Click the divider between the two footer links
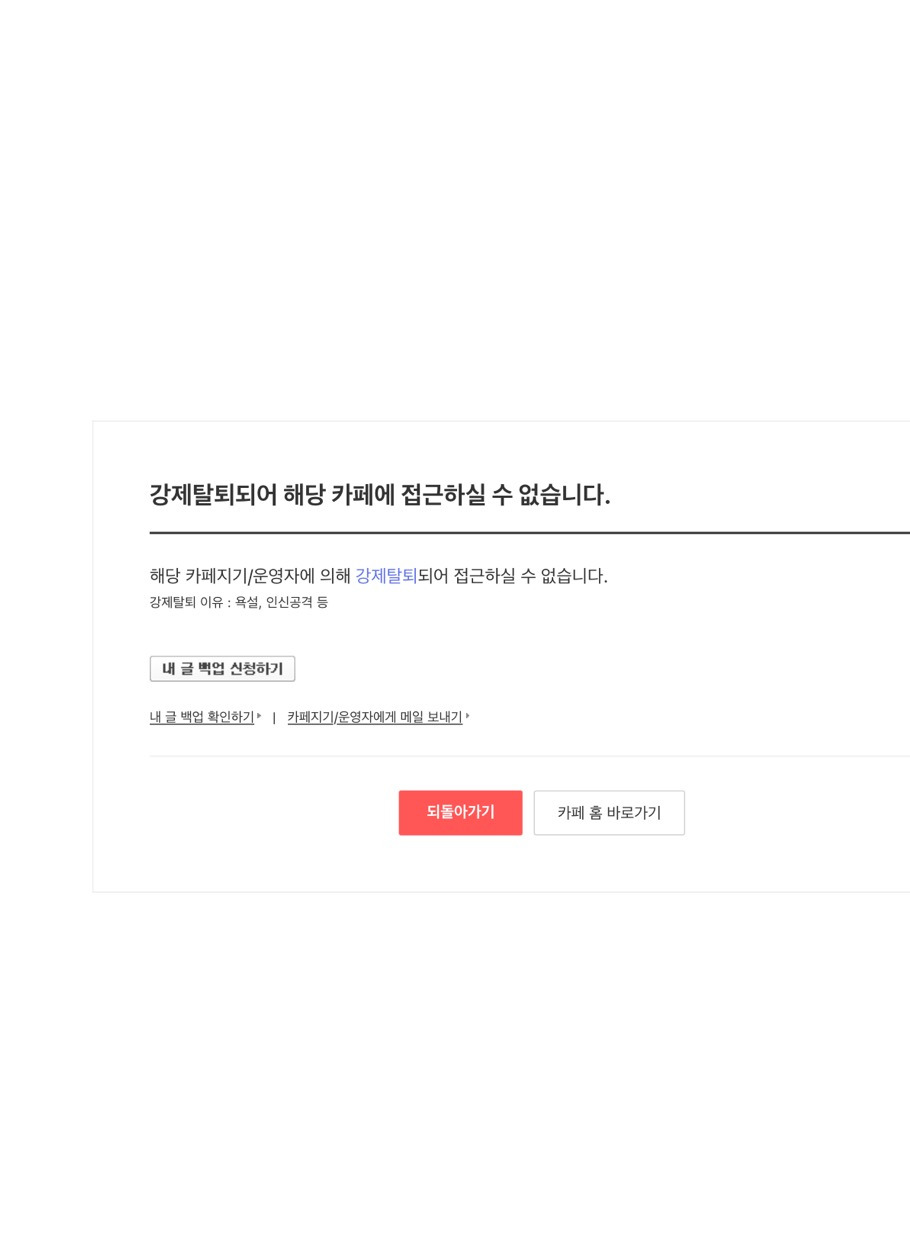 (x=273, y=716)
